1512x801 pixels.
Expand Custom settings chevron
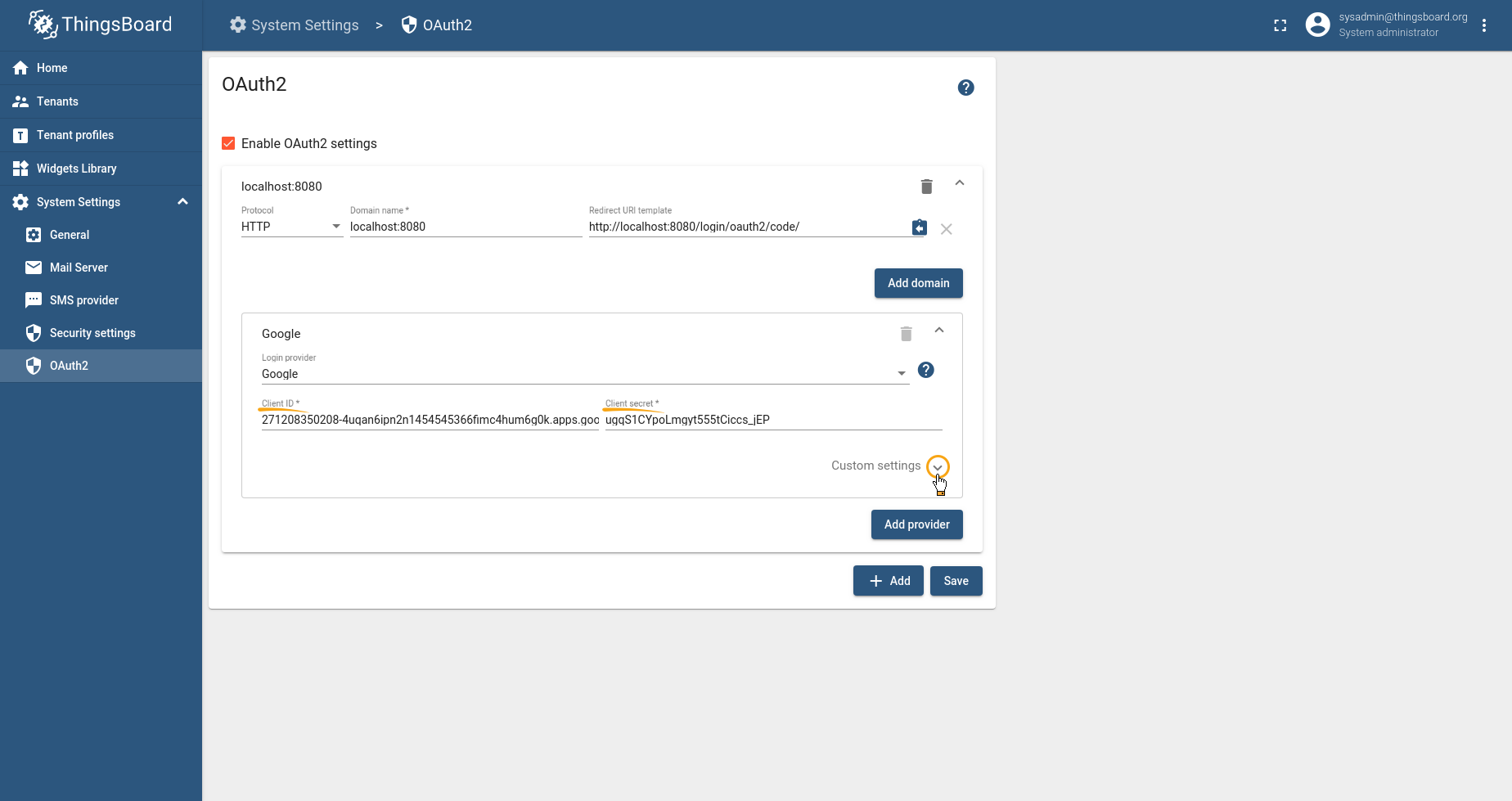(938, 466)
